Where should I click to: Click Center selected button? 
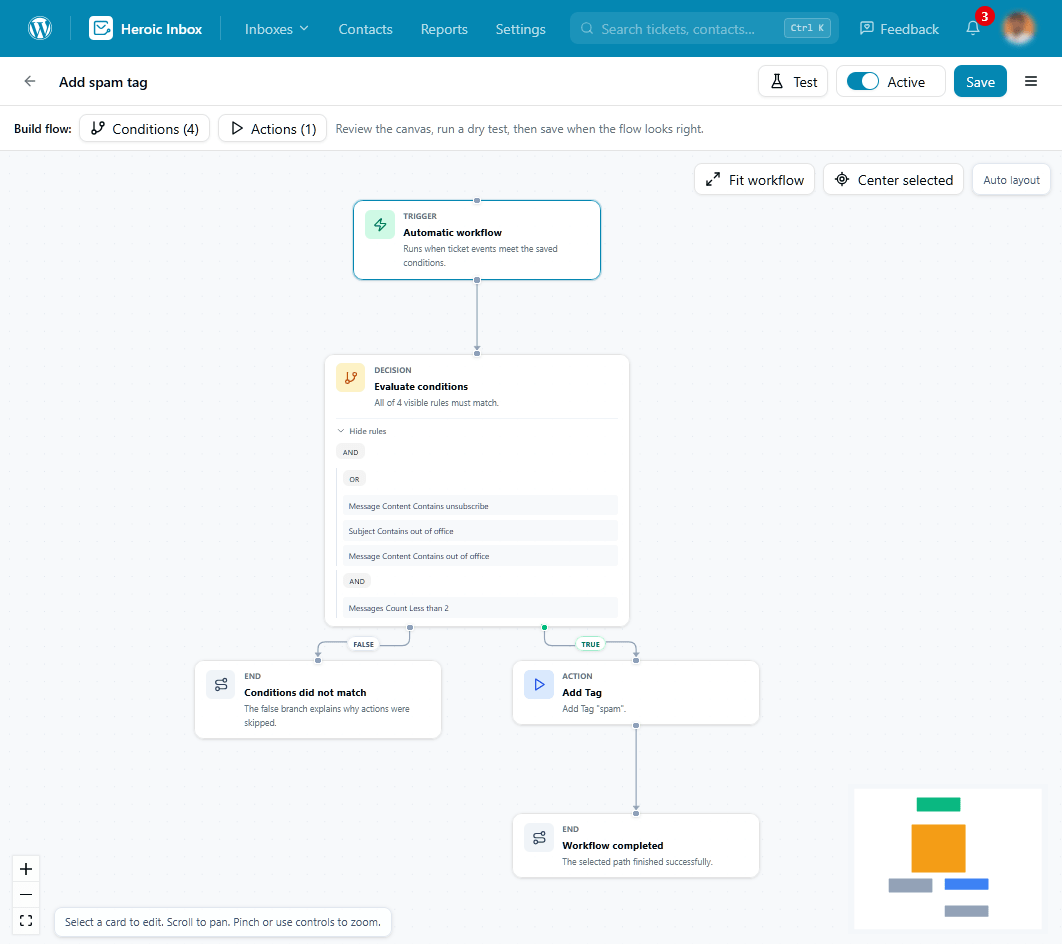click(x=893, y=179)
